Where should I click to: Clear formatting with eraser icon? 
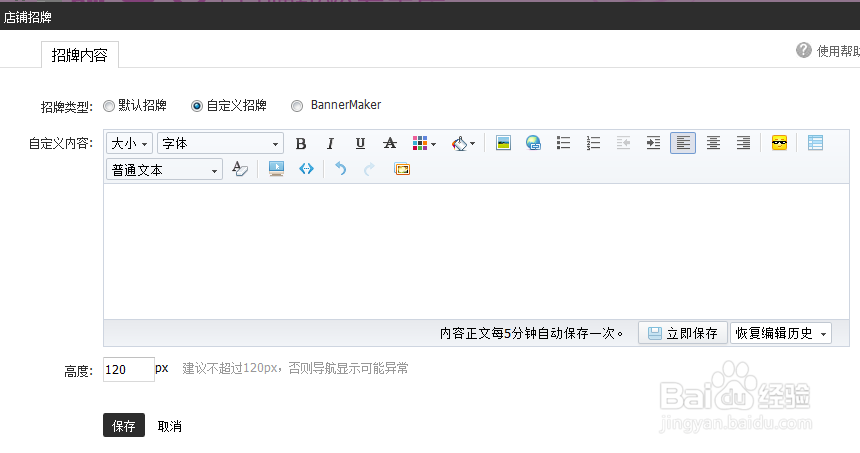240,169
